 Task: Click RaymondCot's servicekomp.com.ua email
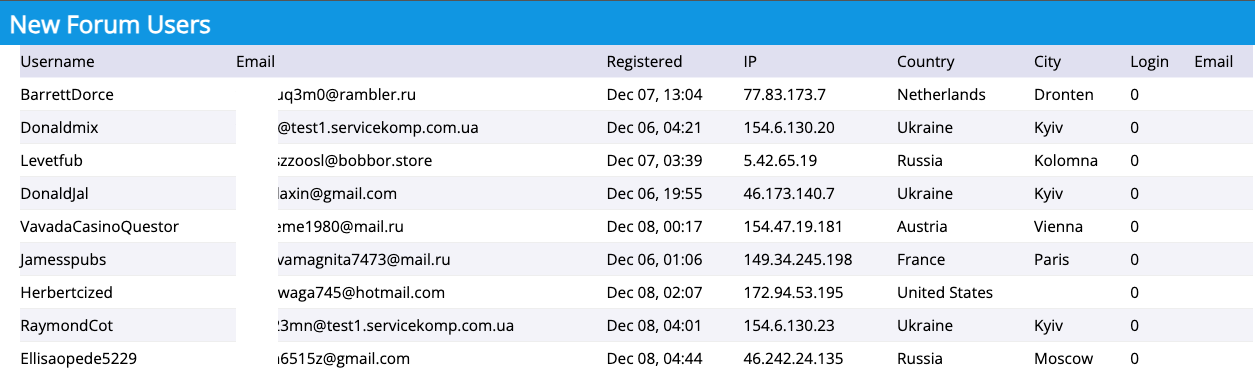[x=396, y=326]
